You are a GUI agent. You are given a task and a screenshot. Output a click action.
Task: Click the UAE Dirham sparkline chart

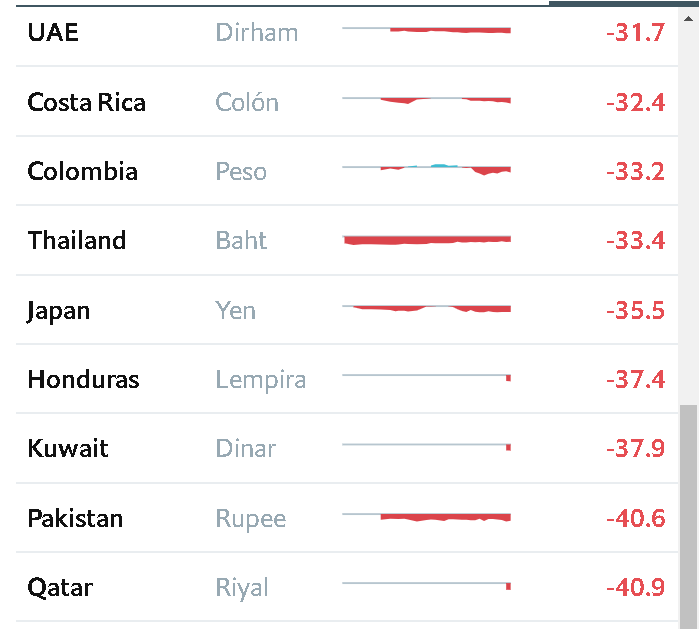[426, 30]
